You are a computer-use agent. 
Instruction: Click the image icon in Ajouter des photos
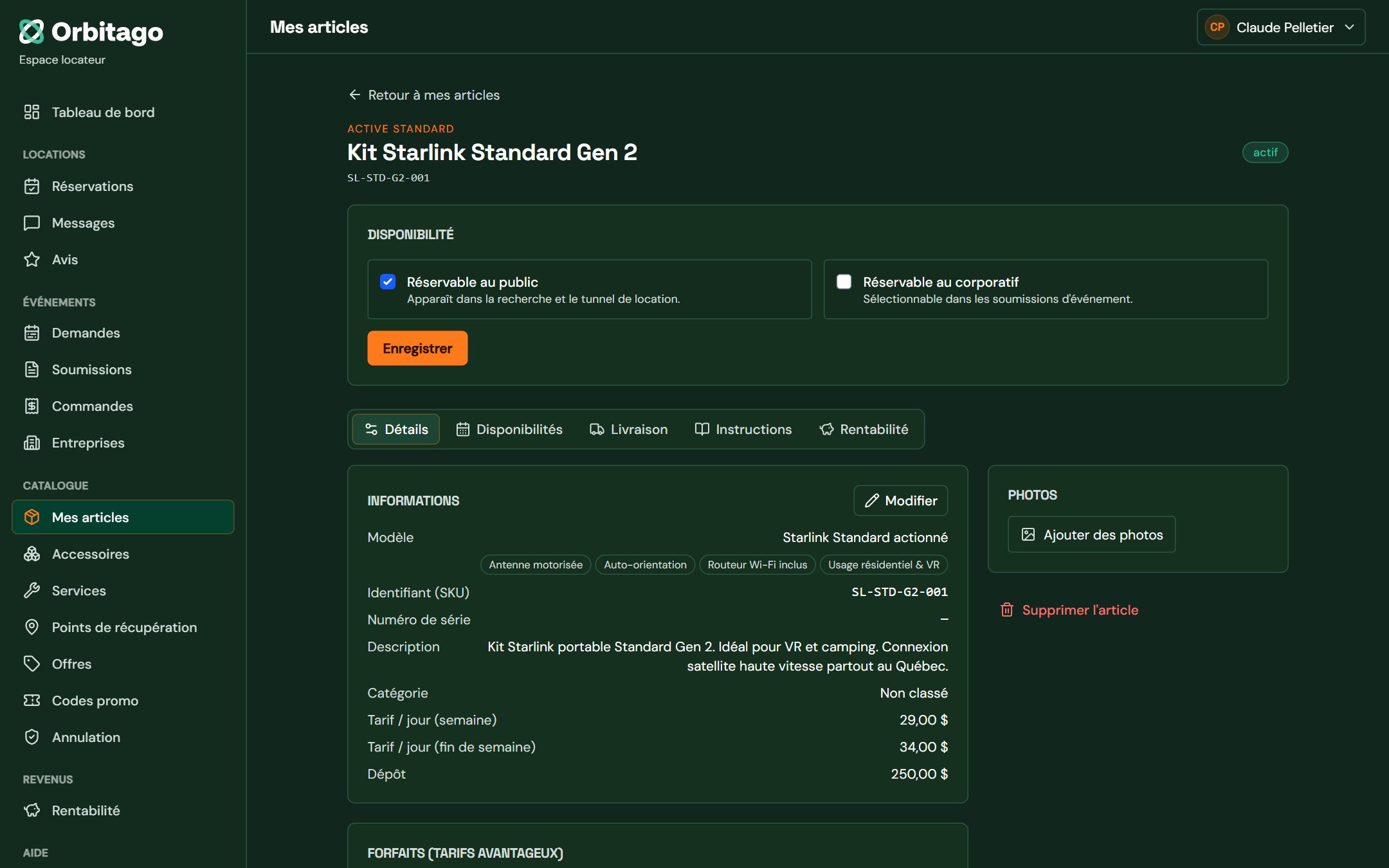click(x=1028, y=535)
